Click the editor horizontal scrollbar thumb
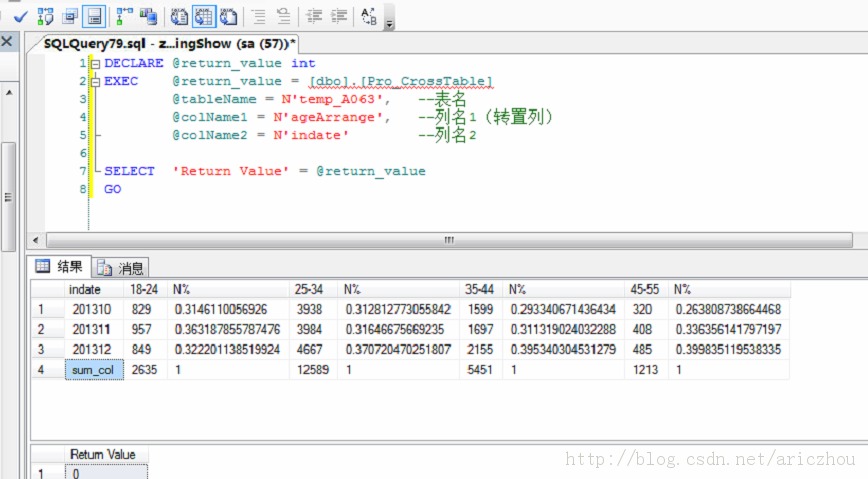Viewport: 868px width, 479px height. tap(449, 240)
